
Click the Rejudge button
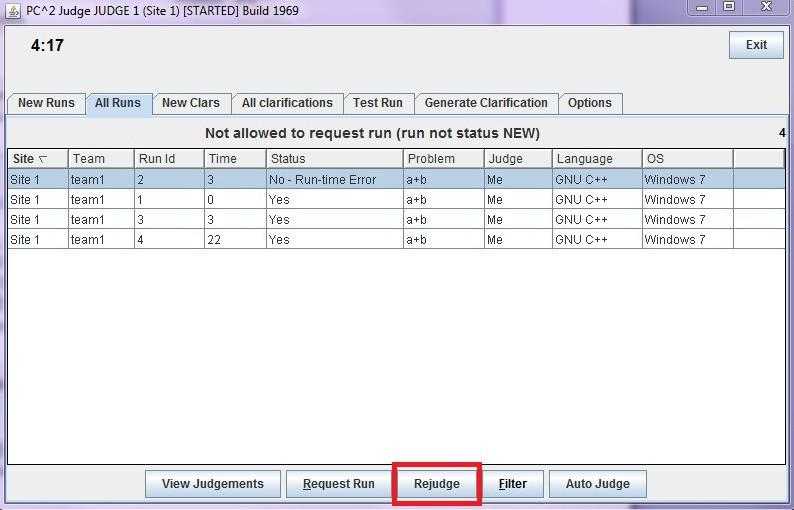coord(436,484)
